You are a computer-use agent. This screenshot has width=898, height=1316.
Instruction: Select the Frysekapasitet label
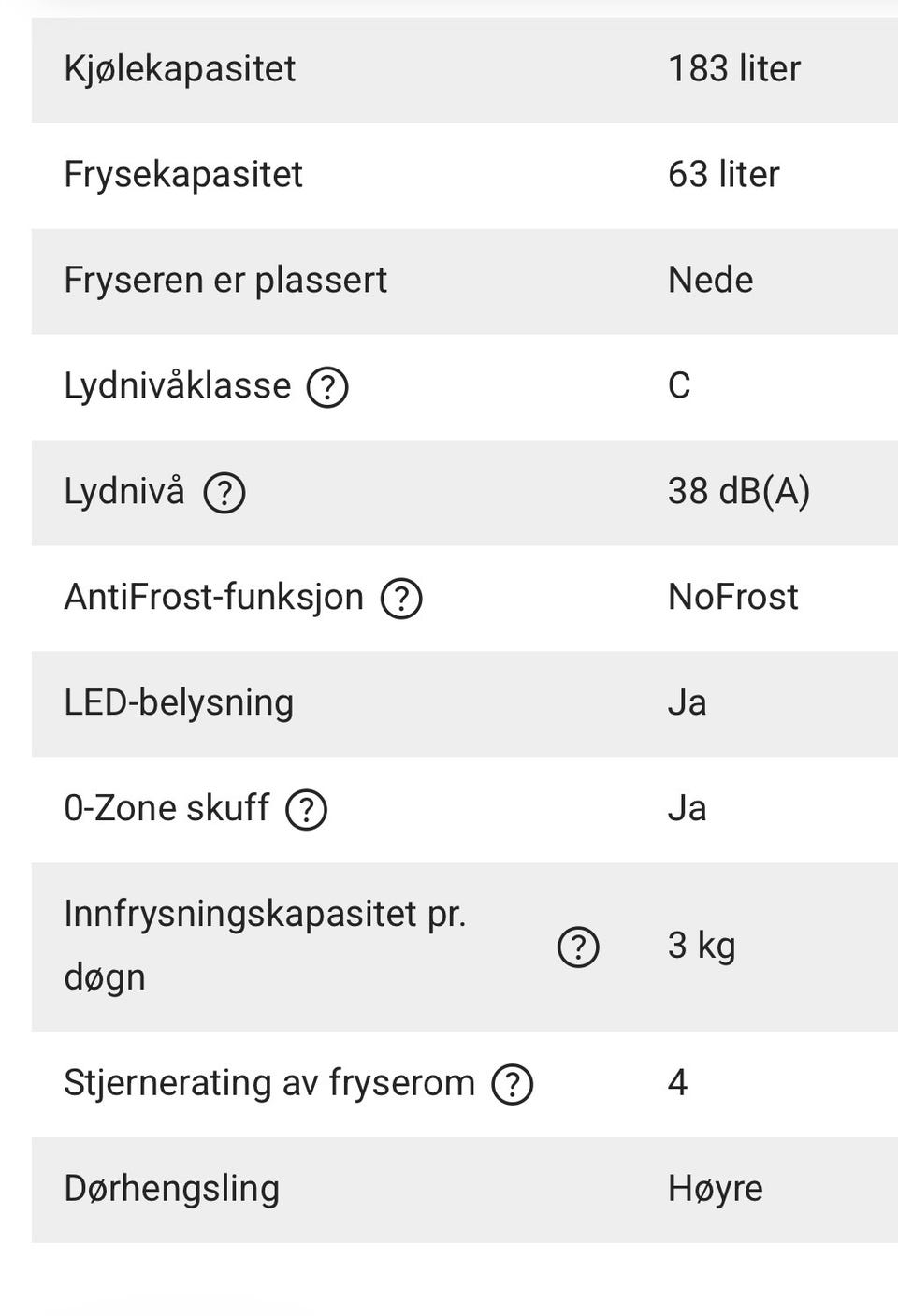pos(183,175)
